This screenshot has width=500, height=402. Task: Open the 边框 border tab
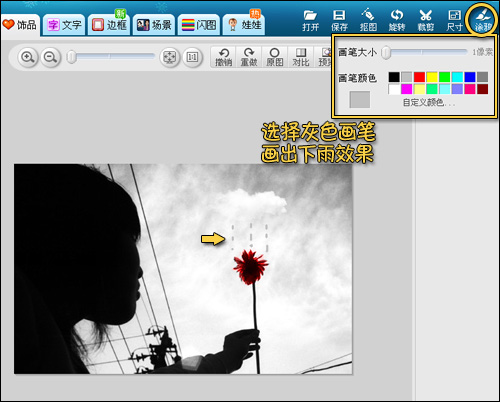click(109, 25)
